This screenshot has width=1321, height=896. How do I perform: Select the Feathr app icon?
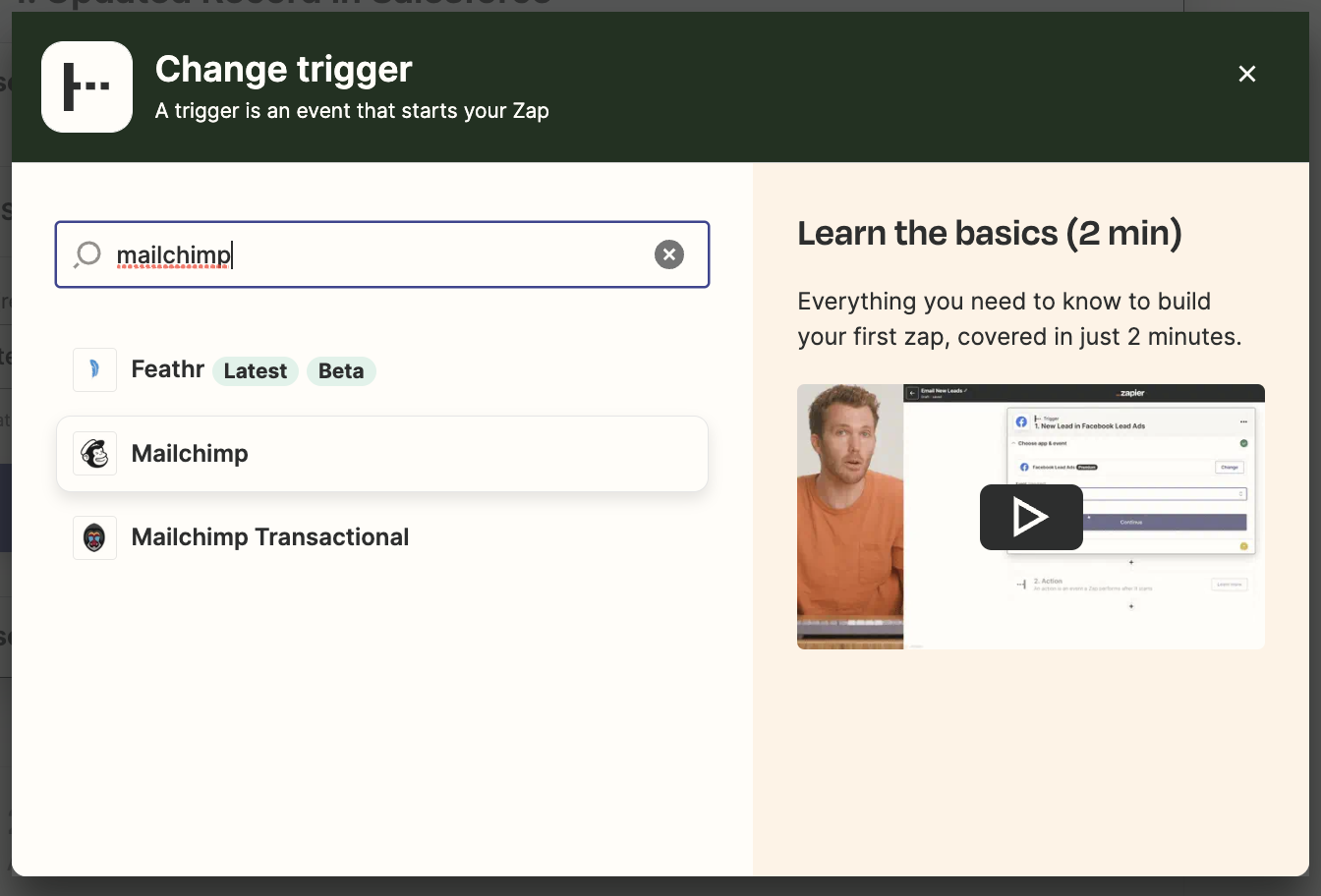(x=94, y=369)
